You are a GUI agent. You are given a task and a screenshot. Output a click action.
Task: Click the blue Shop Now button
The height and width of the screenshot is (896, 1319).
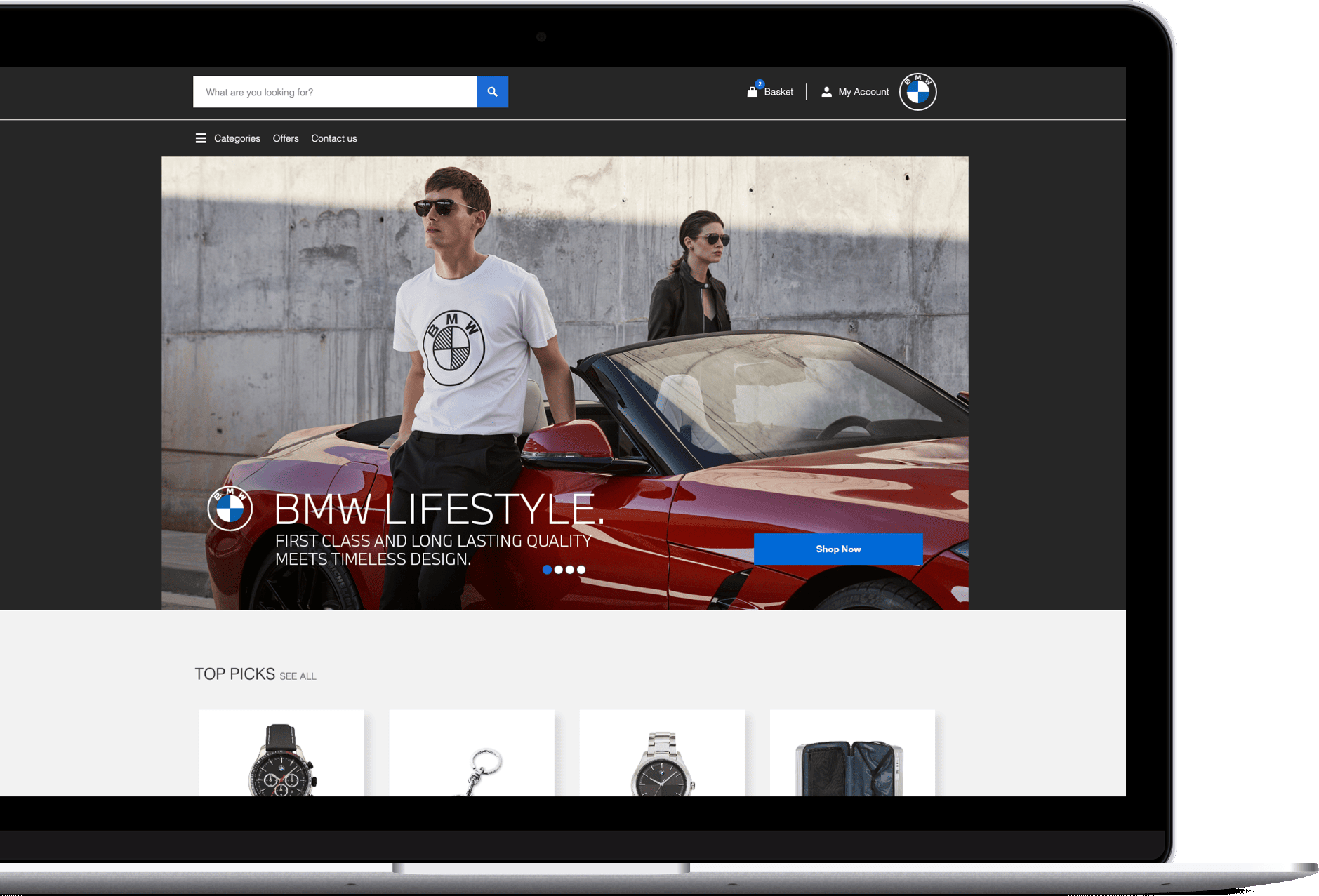838,549
